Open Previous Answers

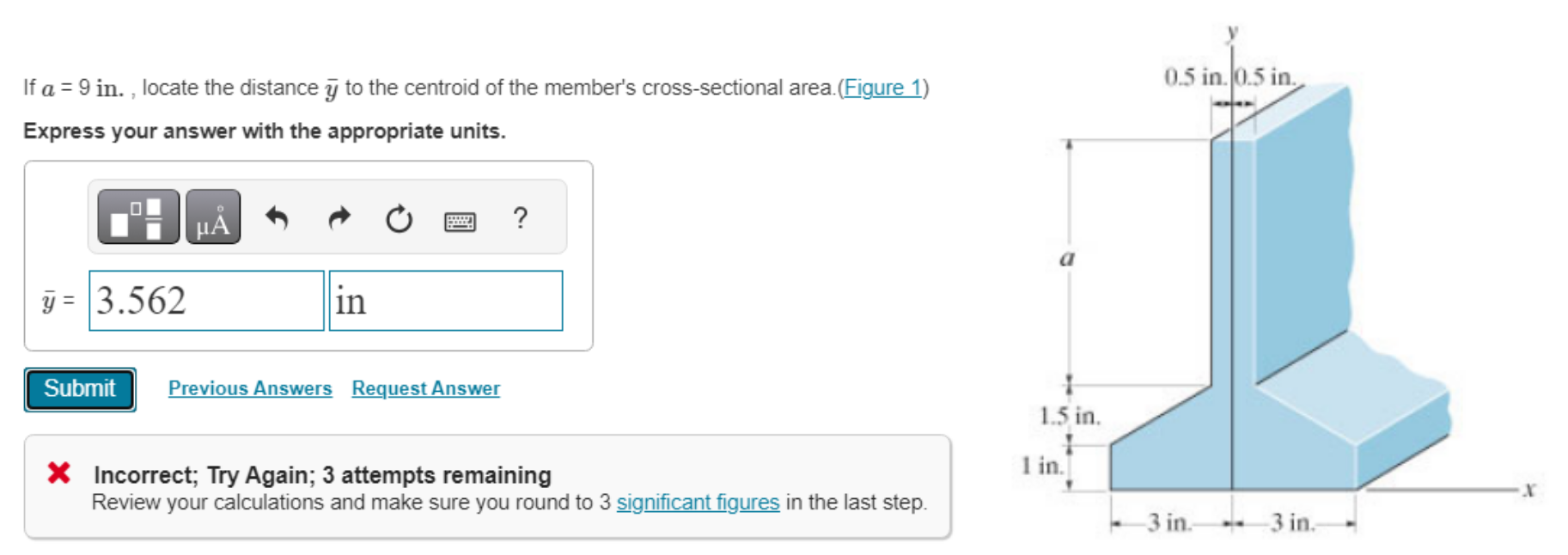coord(251,388)
